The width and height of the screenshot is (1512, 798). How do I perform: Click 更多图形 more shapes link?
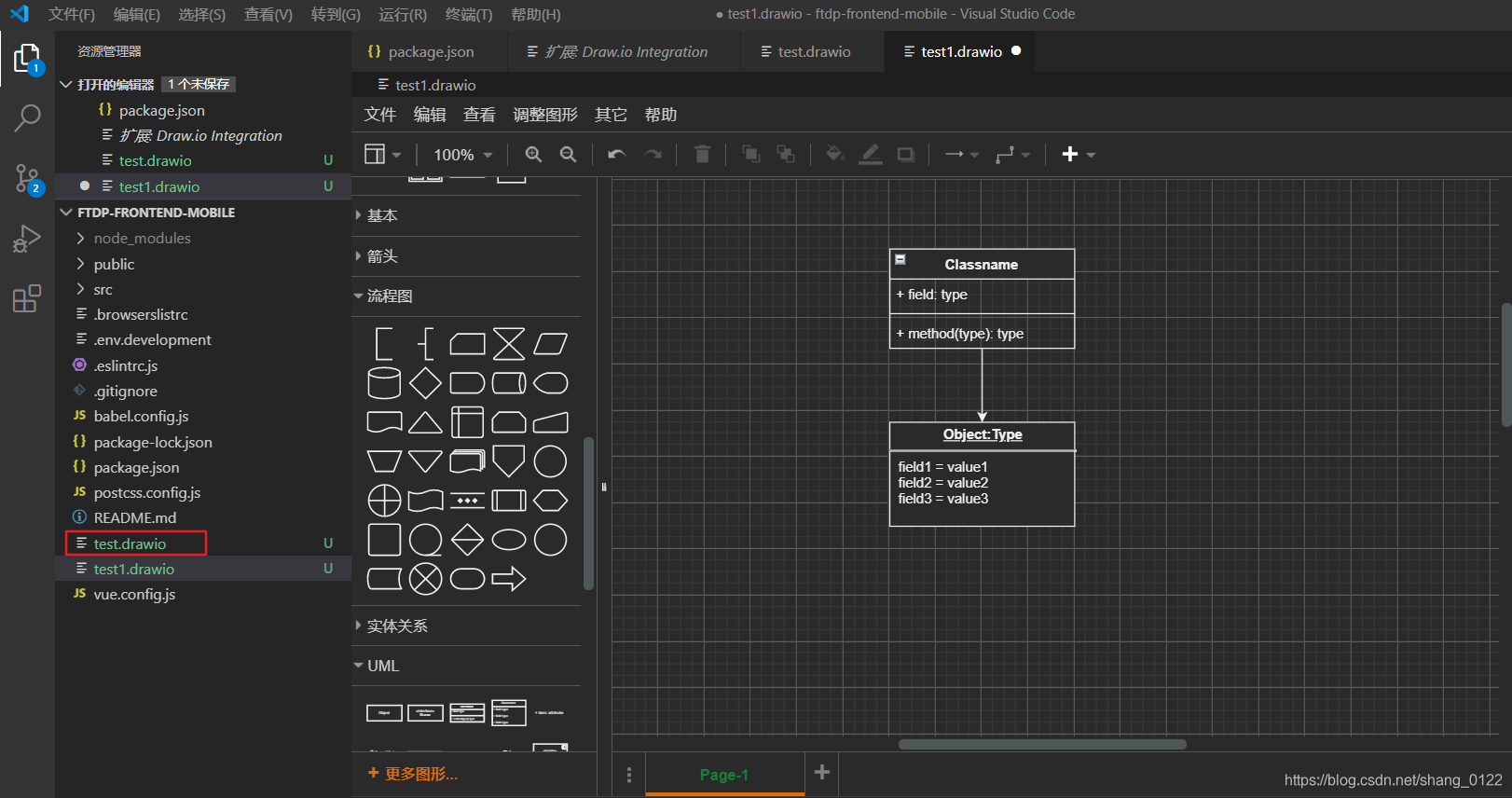pos(413,774)
